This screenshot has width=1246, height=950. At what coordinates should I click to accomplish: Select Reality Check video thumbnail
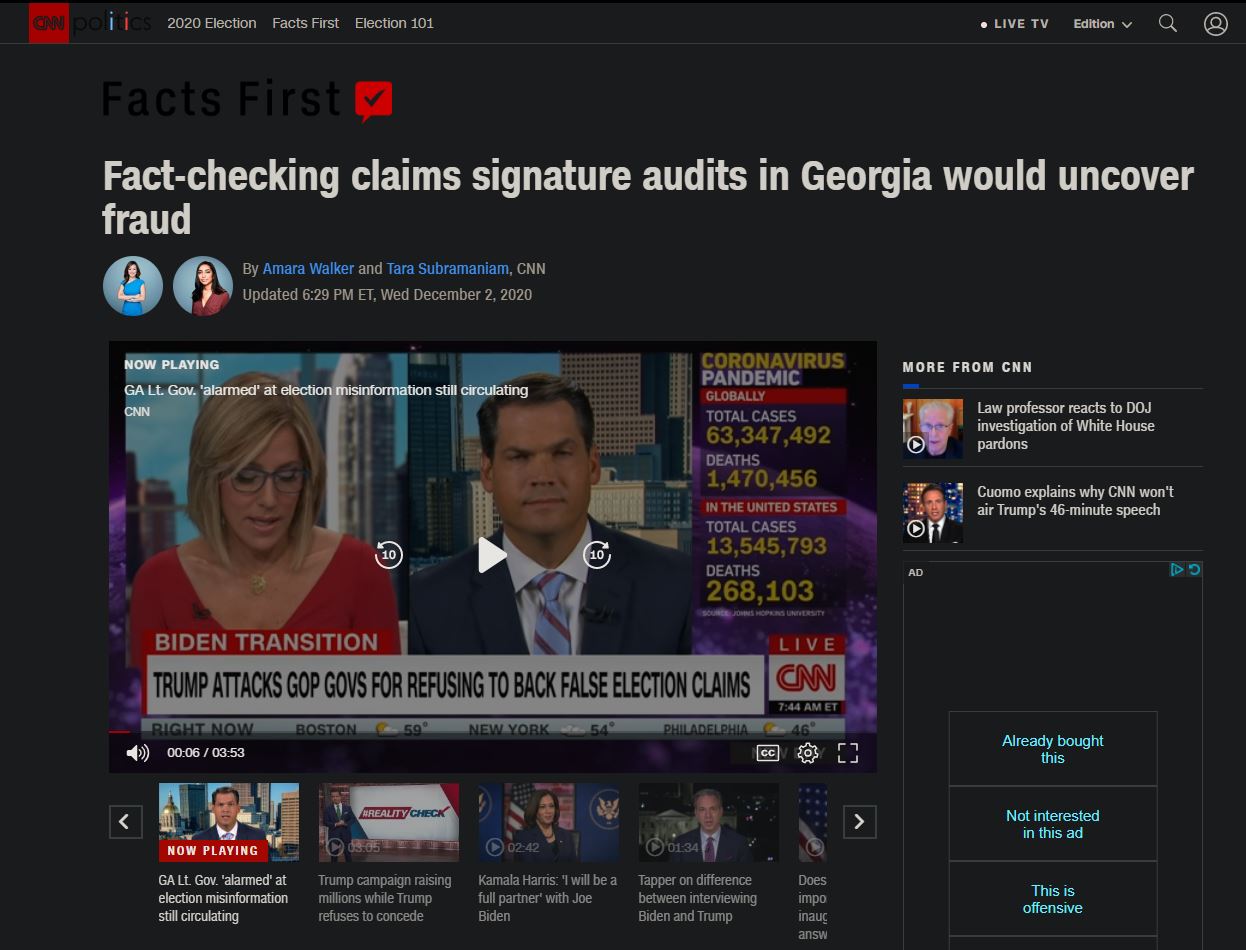point(389,822)
